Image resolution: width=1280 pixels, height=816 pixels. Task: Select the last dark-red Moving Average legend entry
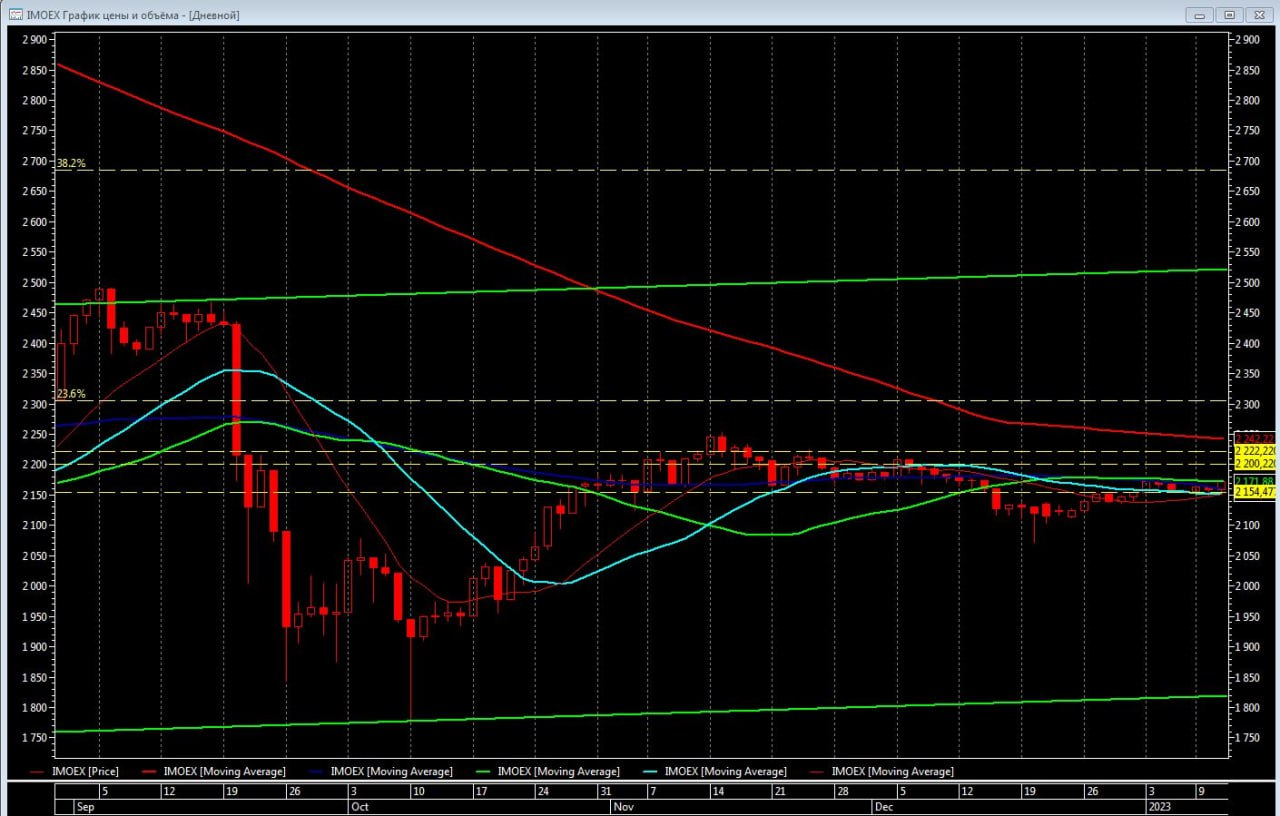(x=891, y=771)
